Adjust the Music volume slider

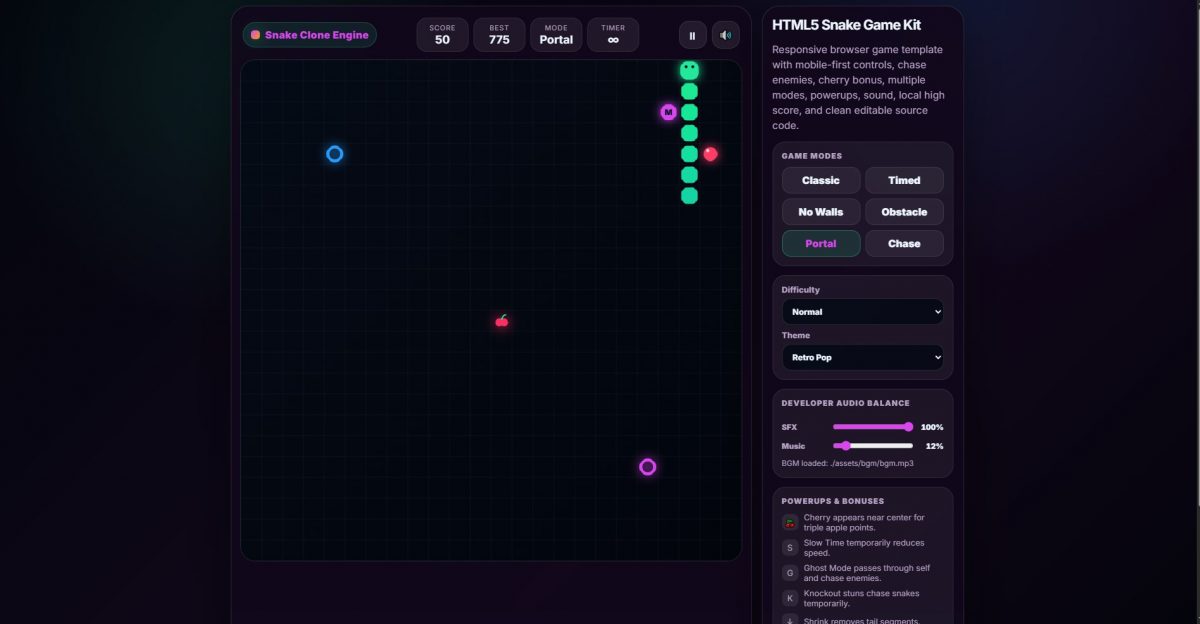[x=873, y=446]
